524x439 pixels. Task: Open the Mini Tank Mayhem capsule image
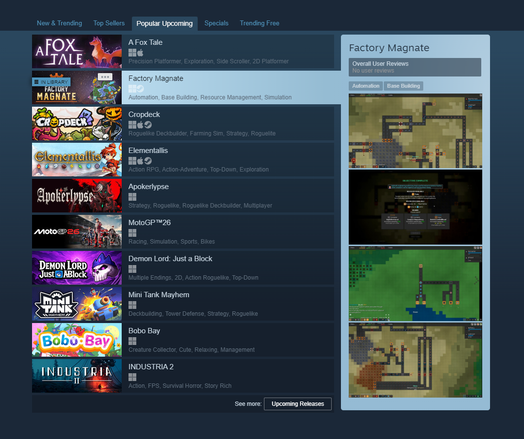77,304
